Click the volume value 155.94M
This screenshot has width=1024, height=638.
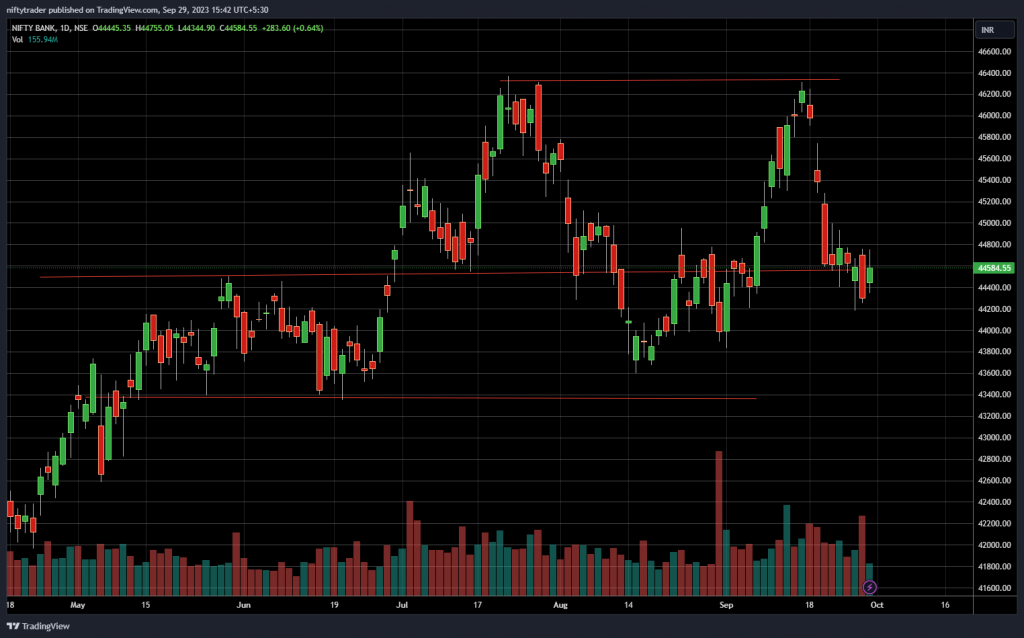click(42, 40)
